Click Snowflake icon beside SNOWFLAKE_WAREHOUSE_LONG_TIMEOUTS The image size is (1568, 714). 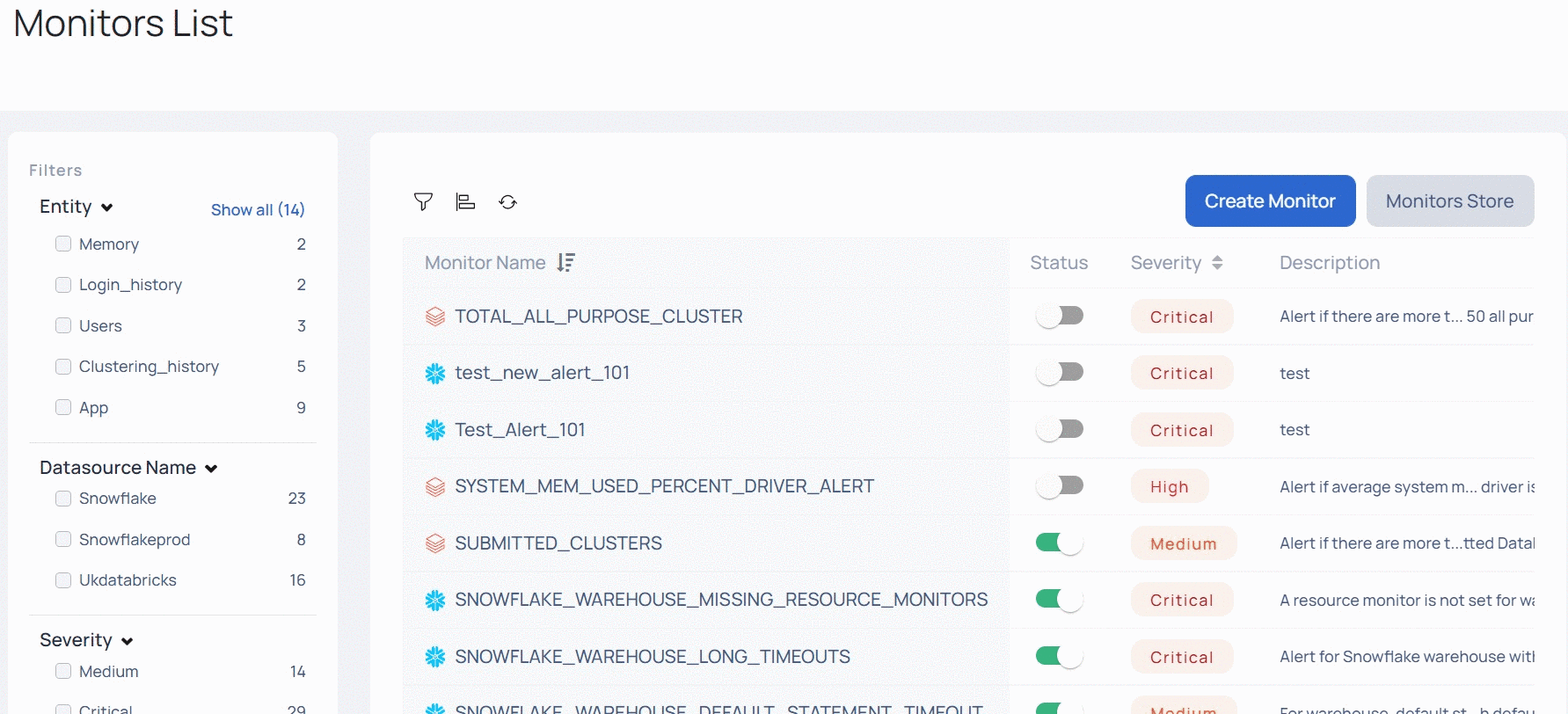[435, 657]
